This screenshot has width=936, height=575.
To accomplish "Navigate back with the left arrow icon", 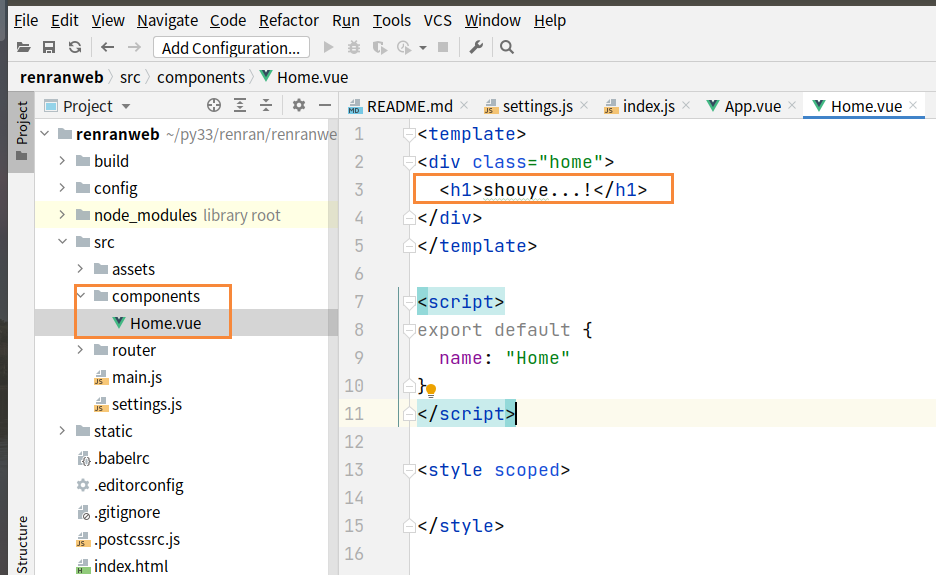I will tap(107, 47).
